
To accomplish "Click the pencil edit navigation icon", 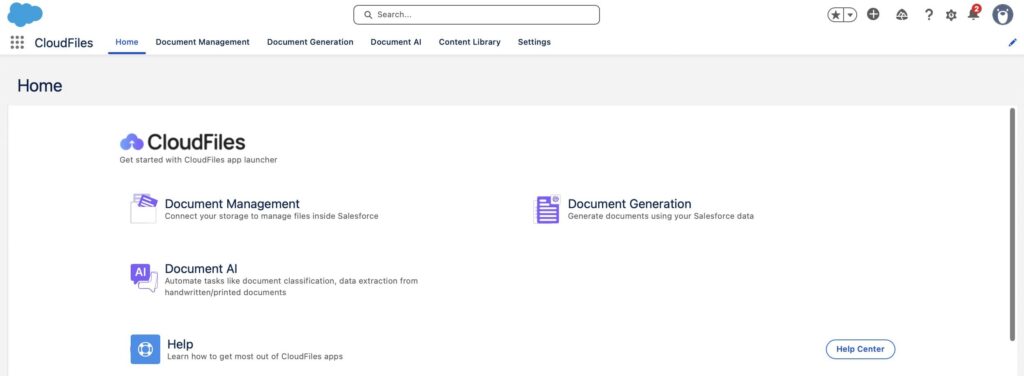I will tap(1013, 42).
